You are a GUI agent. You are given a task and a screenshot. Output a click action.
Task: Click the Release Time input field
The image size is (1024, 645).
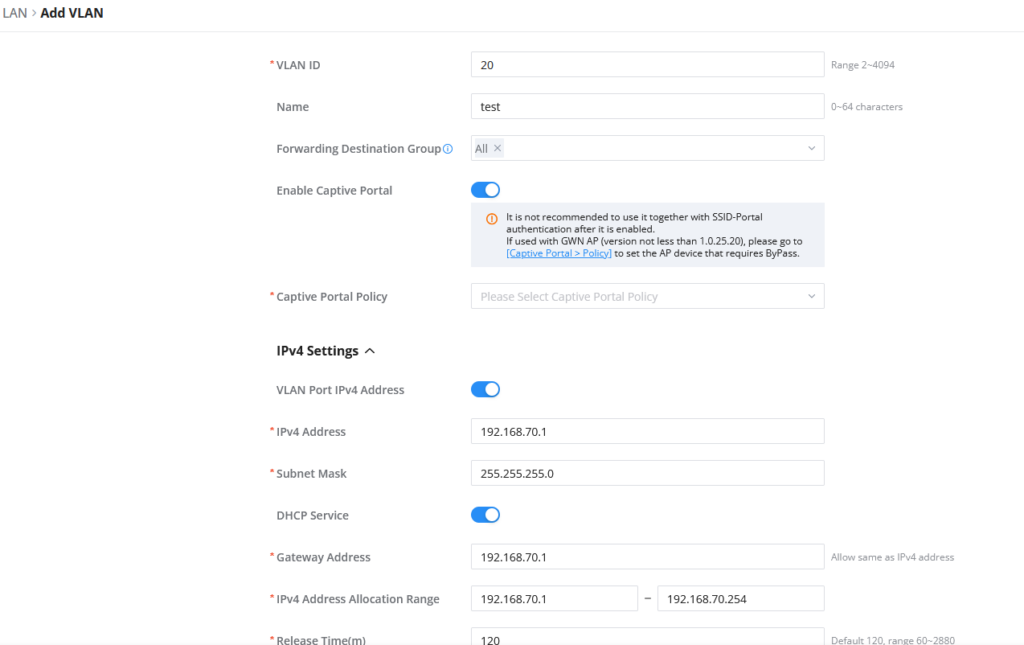[647, 637]
